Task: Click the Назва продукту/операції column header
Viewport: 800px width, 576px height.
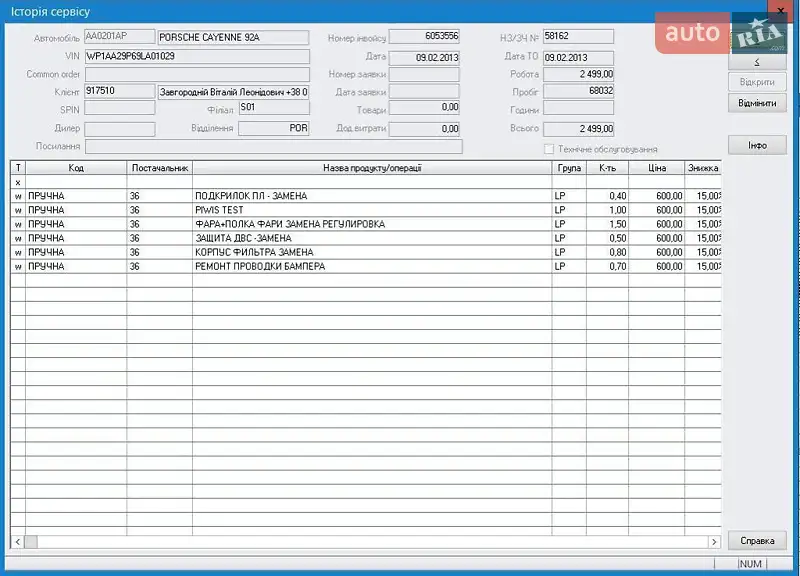Action: pyautogui.click(x=372, y=168)
